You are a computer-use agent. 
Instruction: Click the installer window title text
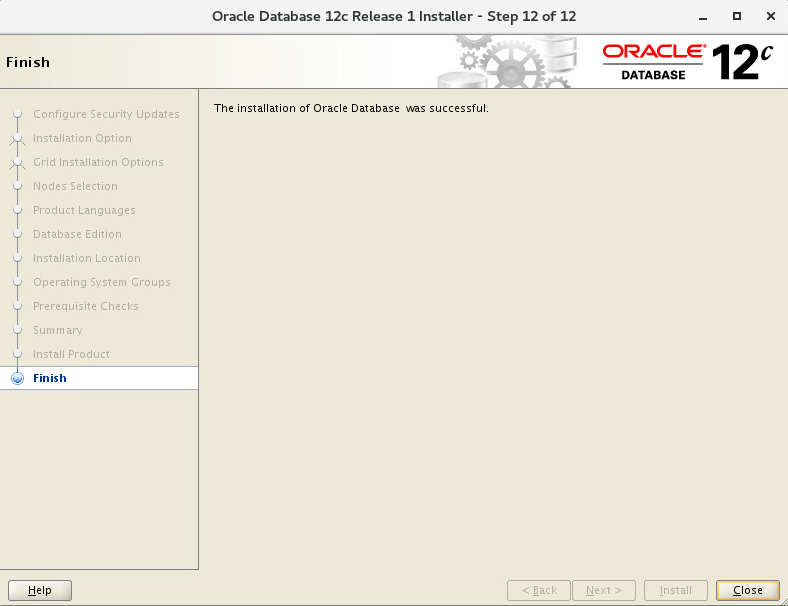(x=394, y=17)
